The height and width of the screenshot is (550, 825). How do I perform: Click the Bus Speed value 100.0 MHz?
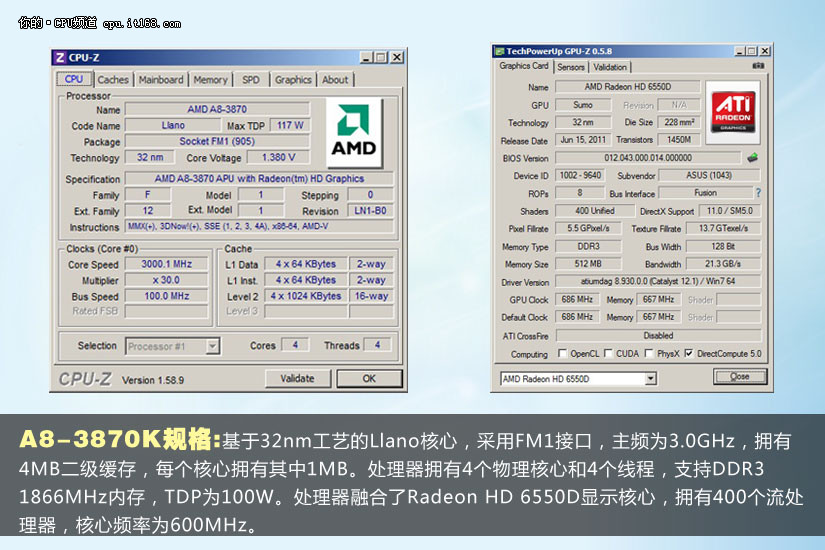166,296
